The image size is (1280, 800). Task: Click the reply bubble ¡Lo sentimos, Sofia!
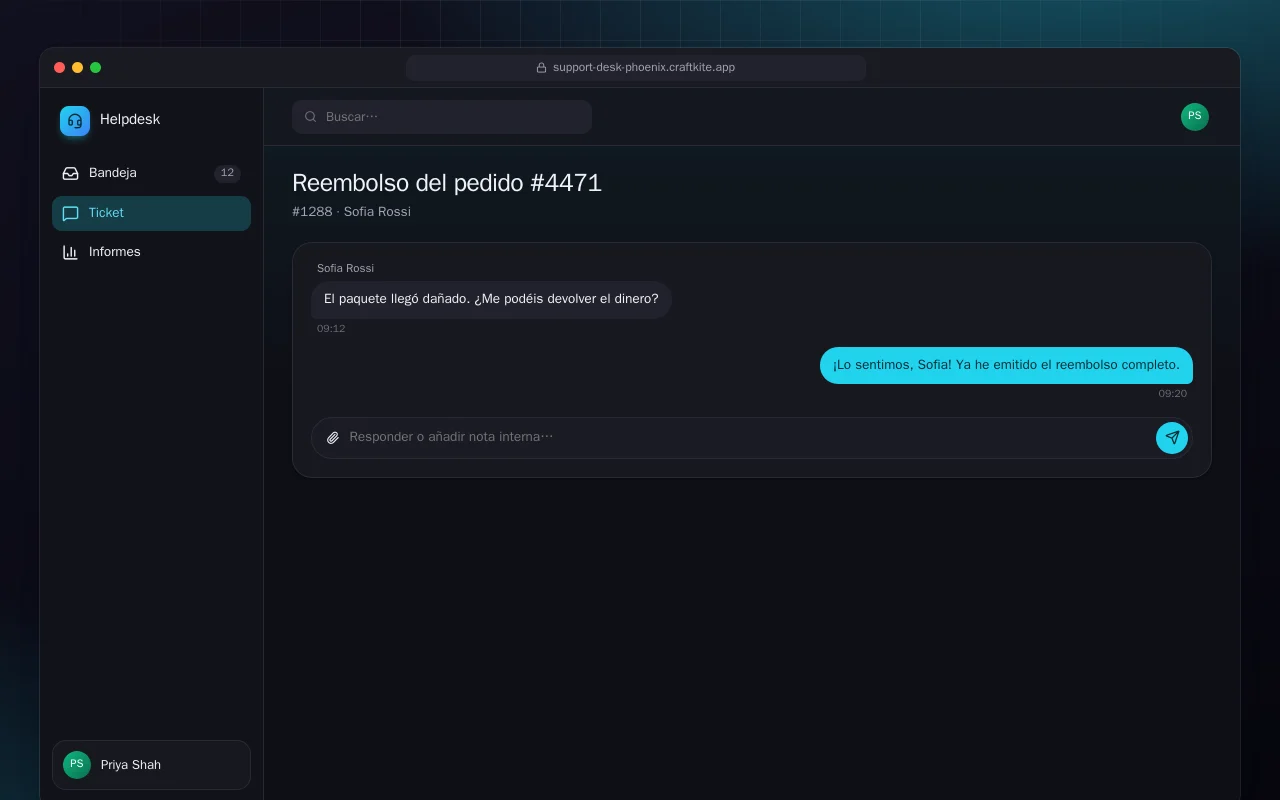tap(1006, 365)
